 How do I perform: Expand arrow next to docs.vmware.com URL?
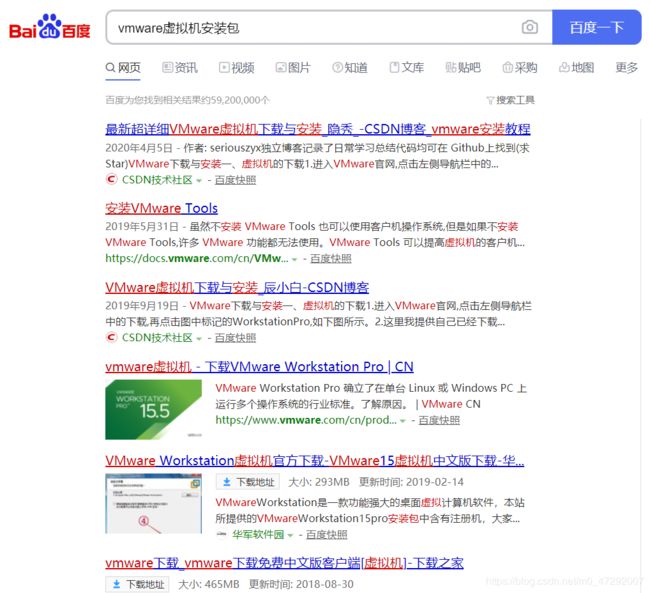click(x=295, y=259)
